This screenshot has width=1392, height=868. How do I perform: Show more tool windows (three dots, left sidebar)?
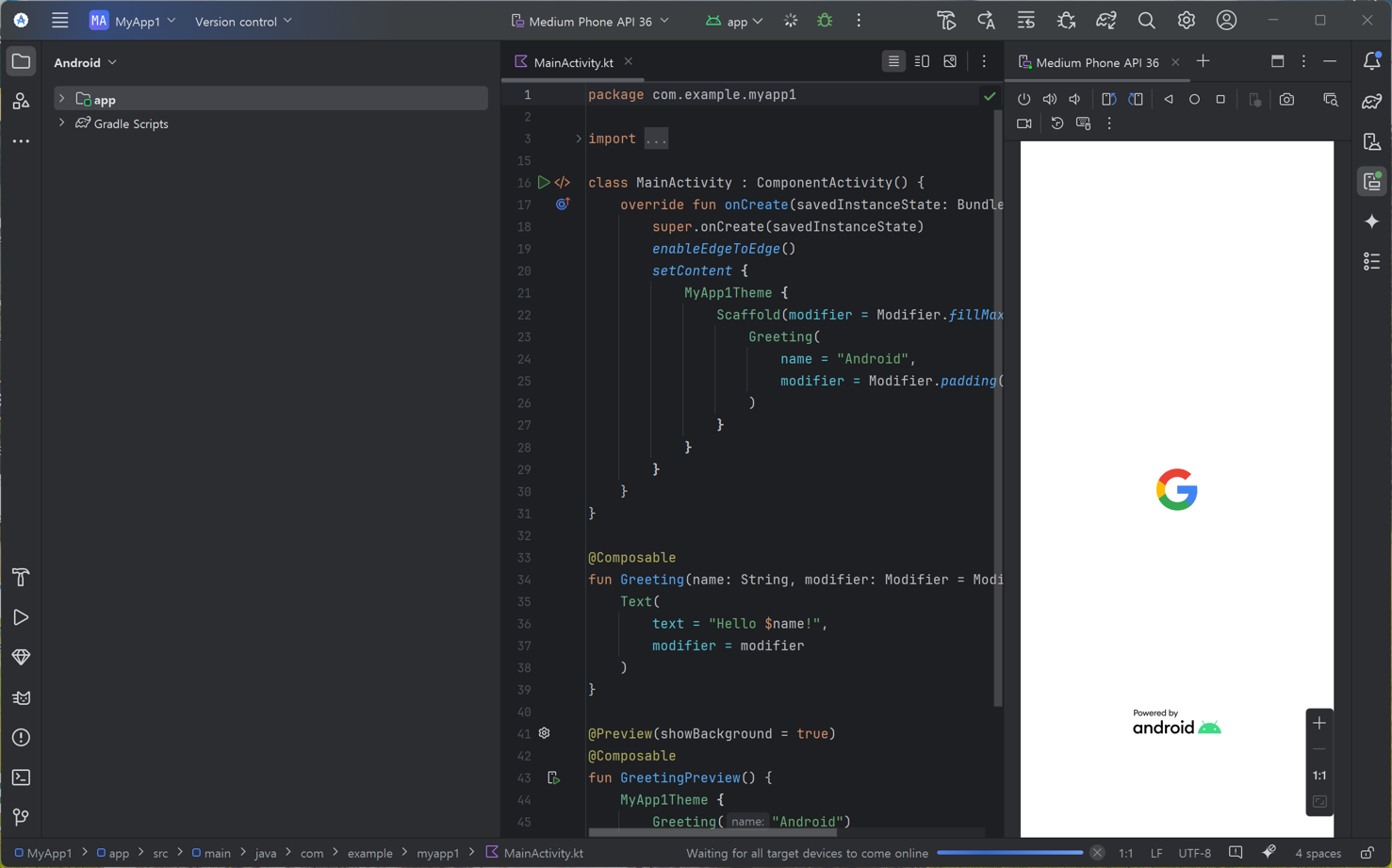click(21, 141)
